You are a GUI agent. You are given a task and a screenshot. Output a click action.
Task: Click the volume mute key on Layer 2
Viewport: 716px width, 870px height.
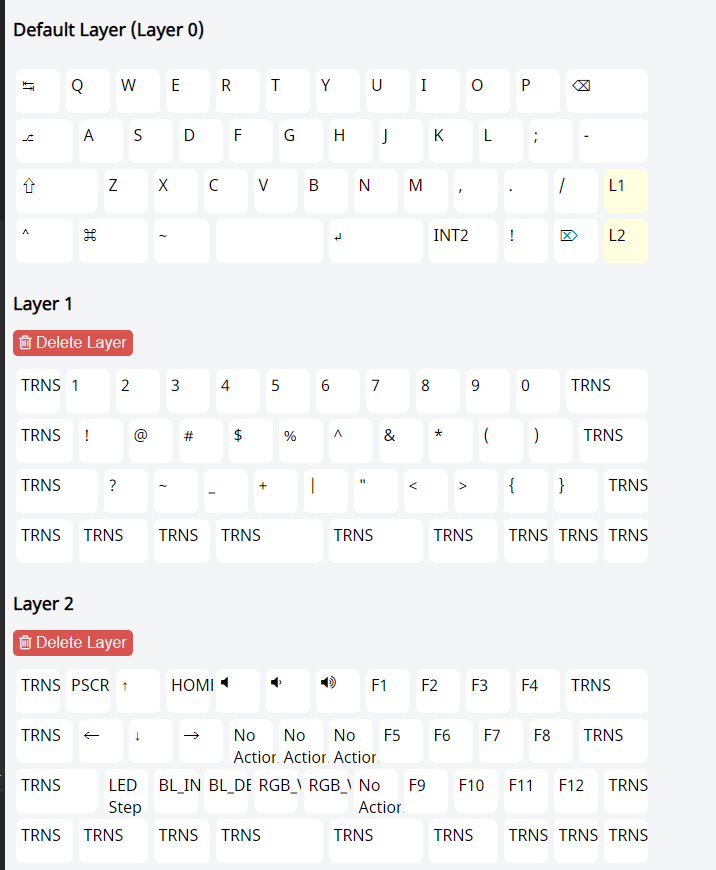[x=238, y=691]
